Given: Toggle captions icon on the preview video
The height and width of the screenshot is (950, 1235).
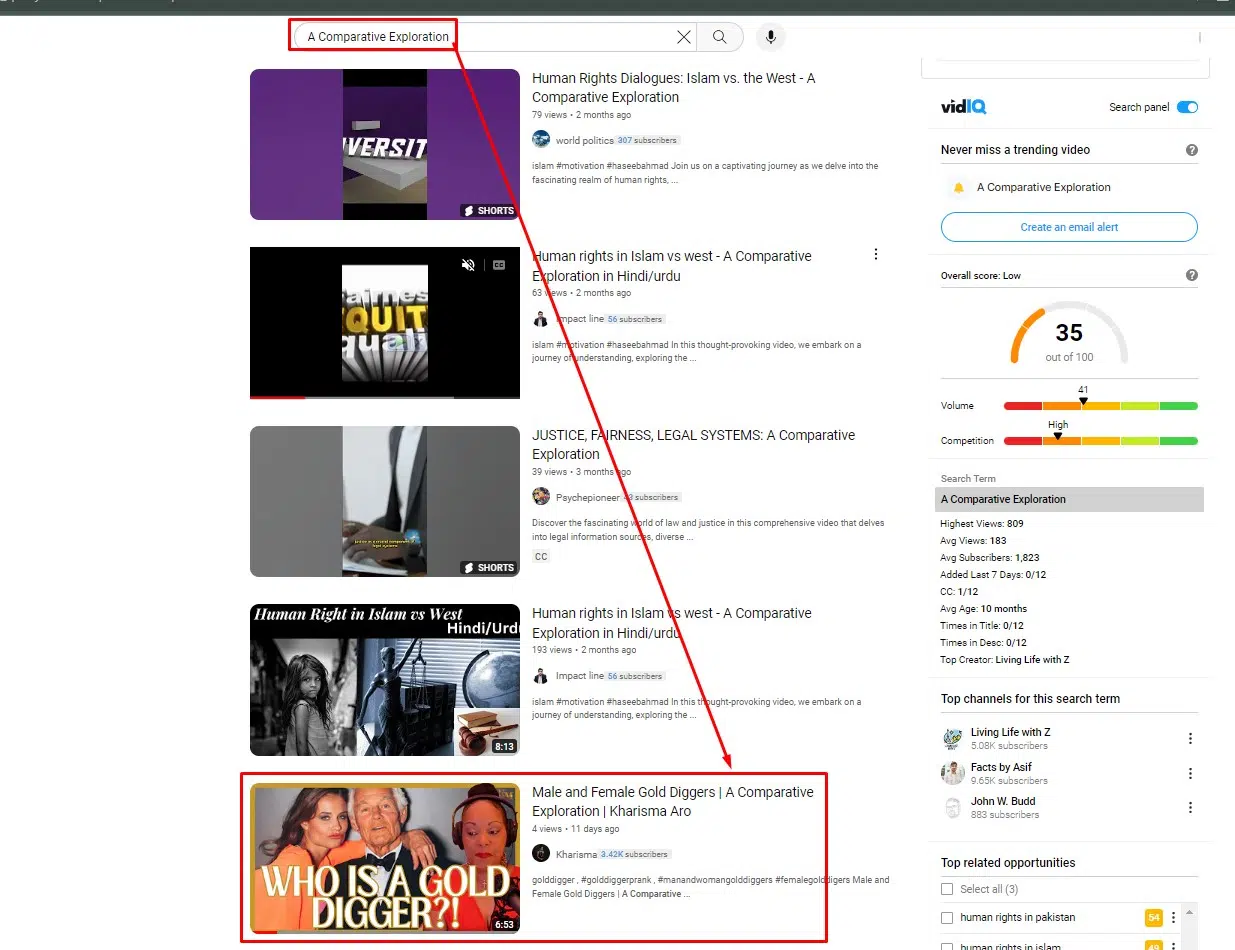Looking at the screenshot, I should [499, 265].
